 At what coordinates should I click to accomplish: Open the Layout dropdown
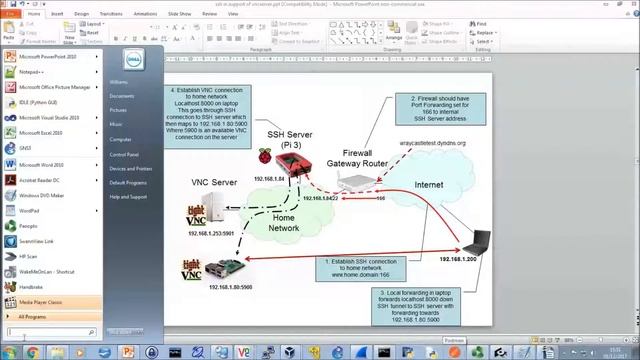coord(92,24)
